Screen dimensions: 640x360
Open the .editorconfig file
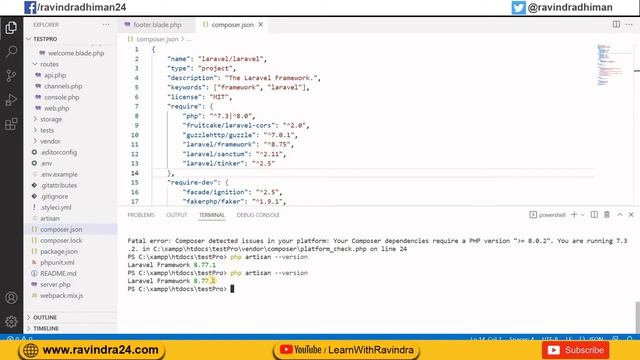point(70,152)
